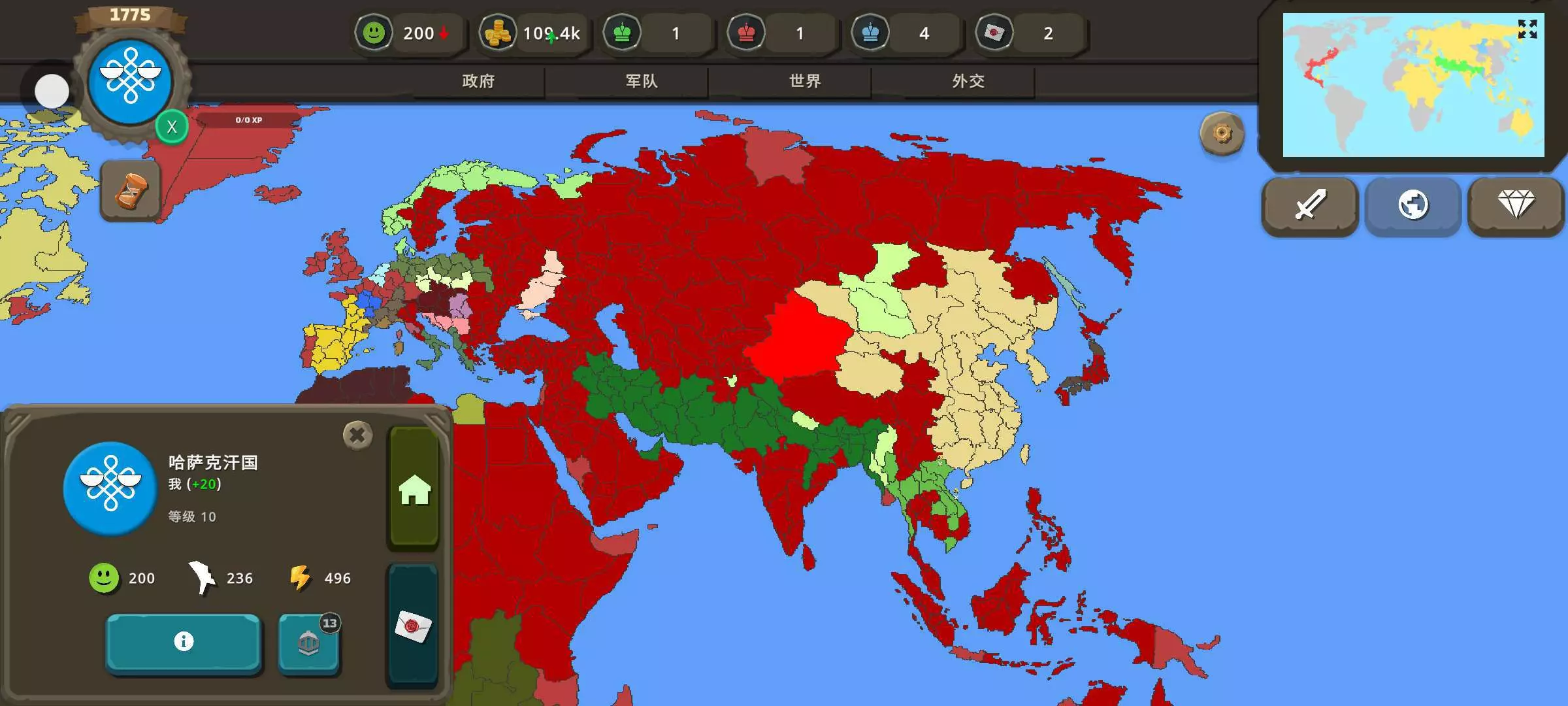Click the golden settings gear icon

tap(1222, 134)
